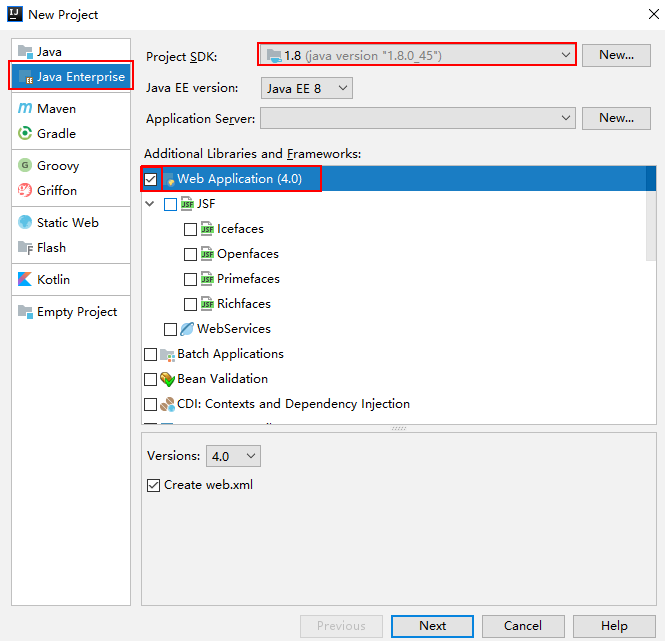Image resolution: width=665 pixels, height=641 pixels.
Task: Click the WebServices feather icon
Action: pos(187,329)
